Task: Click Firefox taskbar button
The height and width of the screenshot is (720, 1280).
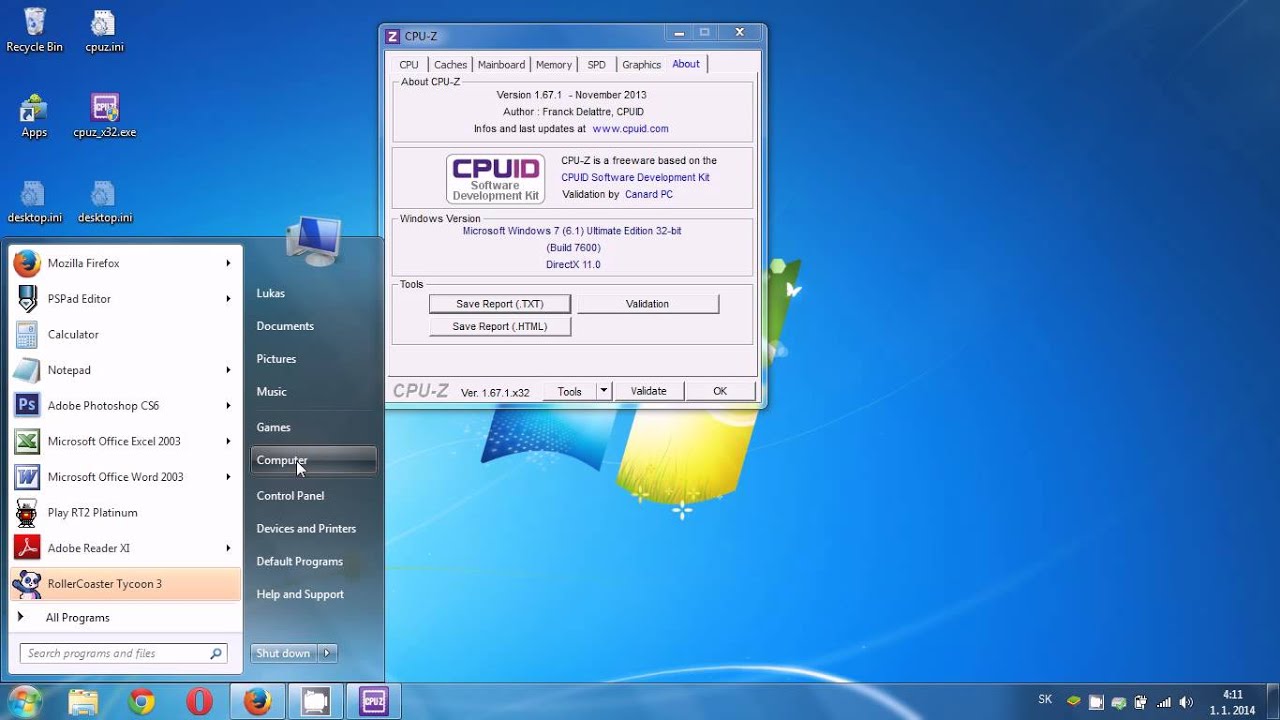Action: pos(257,702)
